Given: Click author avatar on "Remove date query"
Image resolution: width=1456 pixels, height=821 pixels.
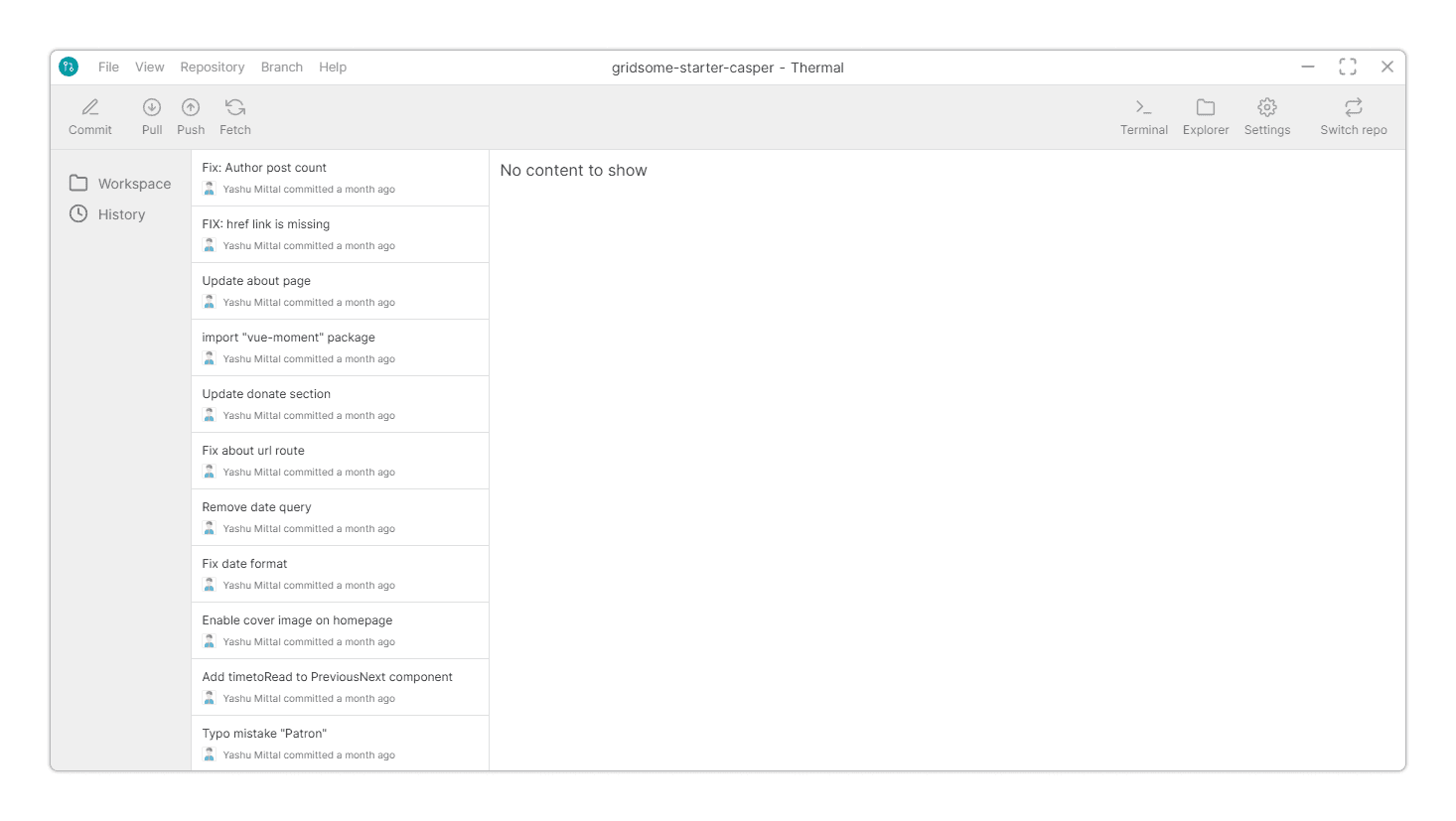Looking at the screenshot, I should [x=210, y=528].
